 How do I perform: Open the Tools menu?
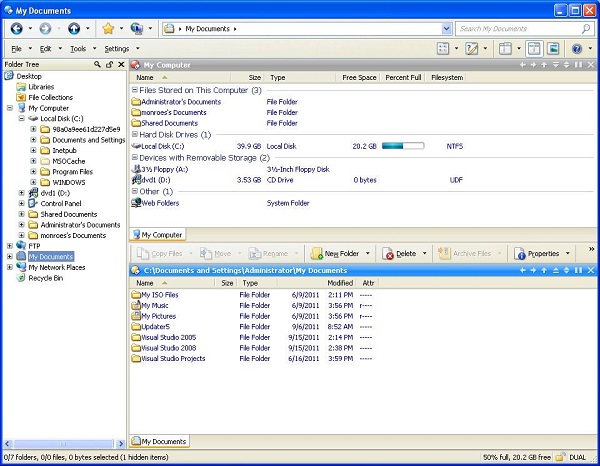[77, 48]
